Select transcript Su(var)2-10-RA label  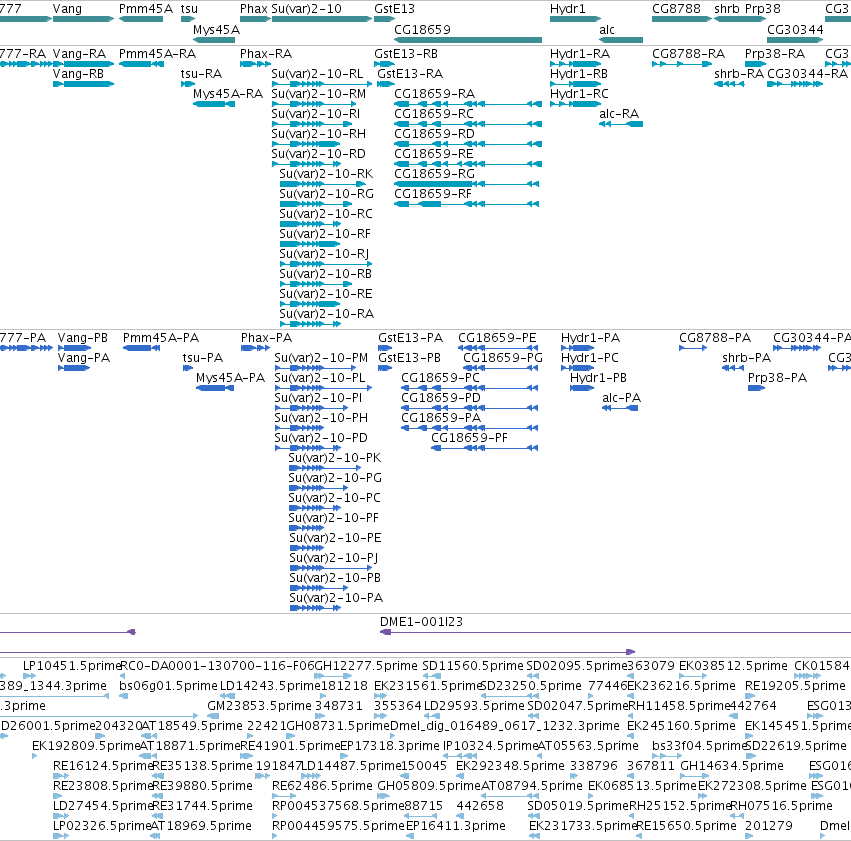tap(327, 314)
